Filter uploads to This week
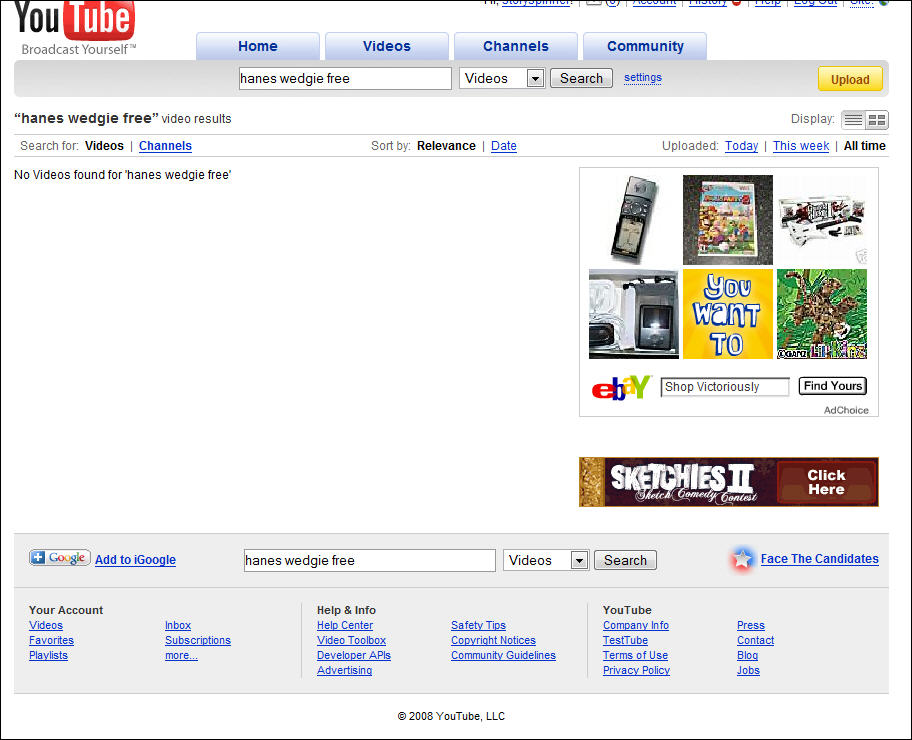 pos(801,146)
